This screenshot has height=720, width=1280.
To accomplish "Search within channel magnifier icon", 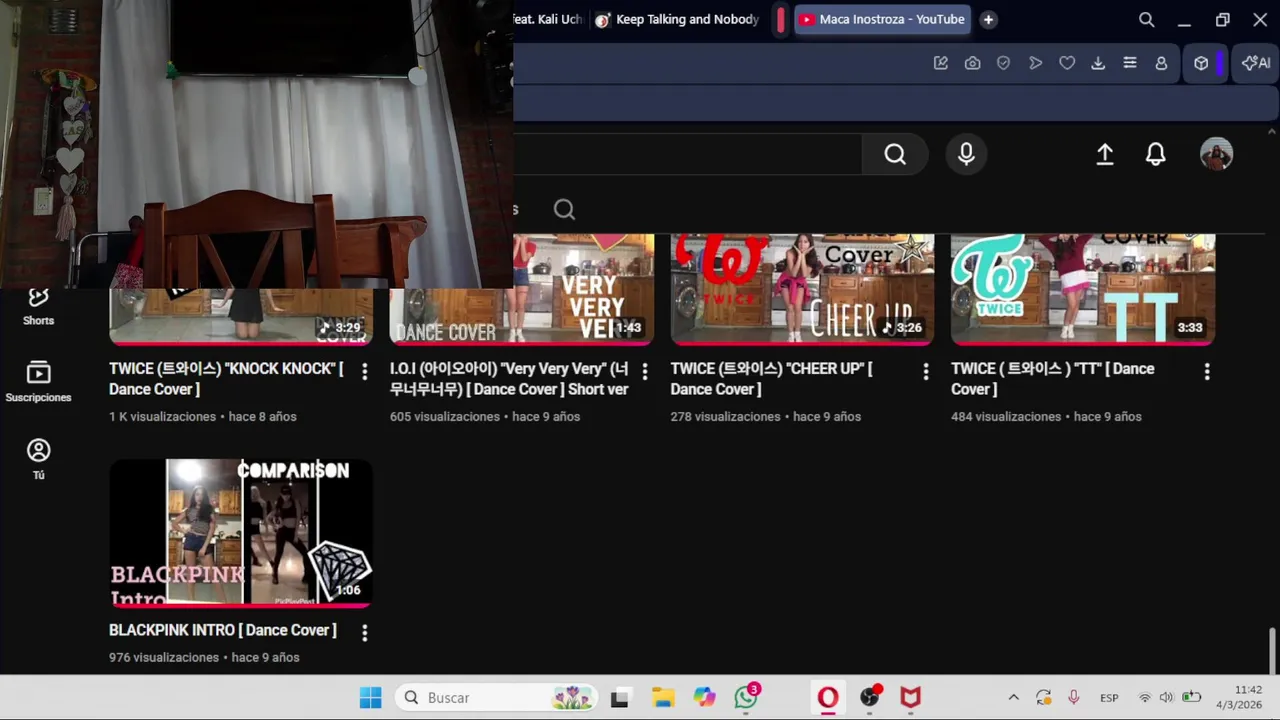I will point(564,209).
